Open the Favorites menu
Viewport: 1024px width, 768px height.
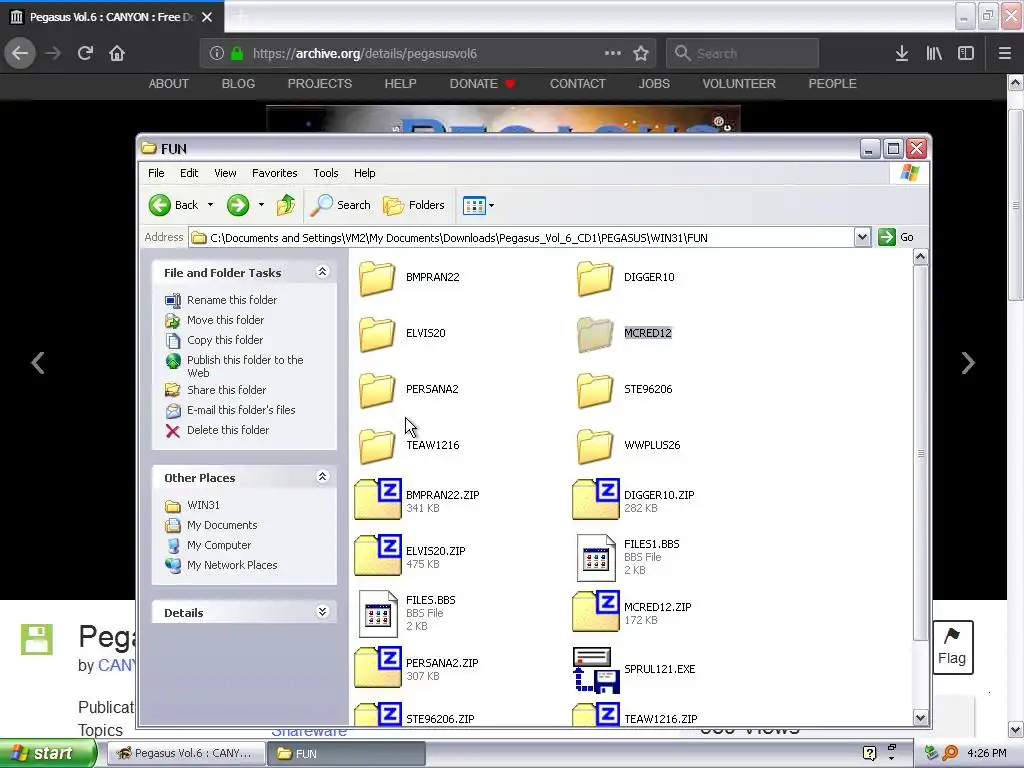[274, 173]
